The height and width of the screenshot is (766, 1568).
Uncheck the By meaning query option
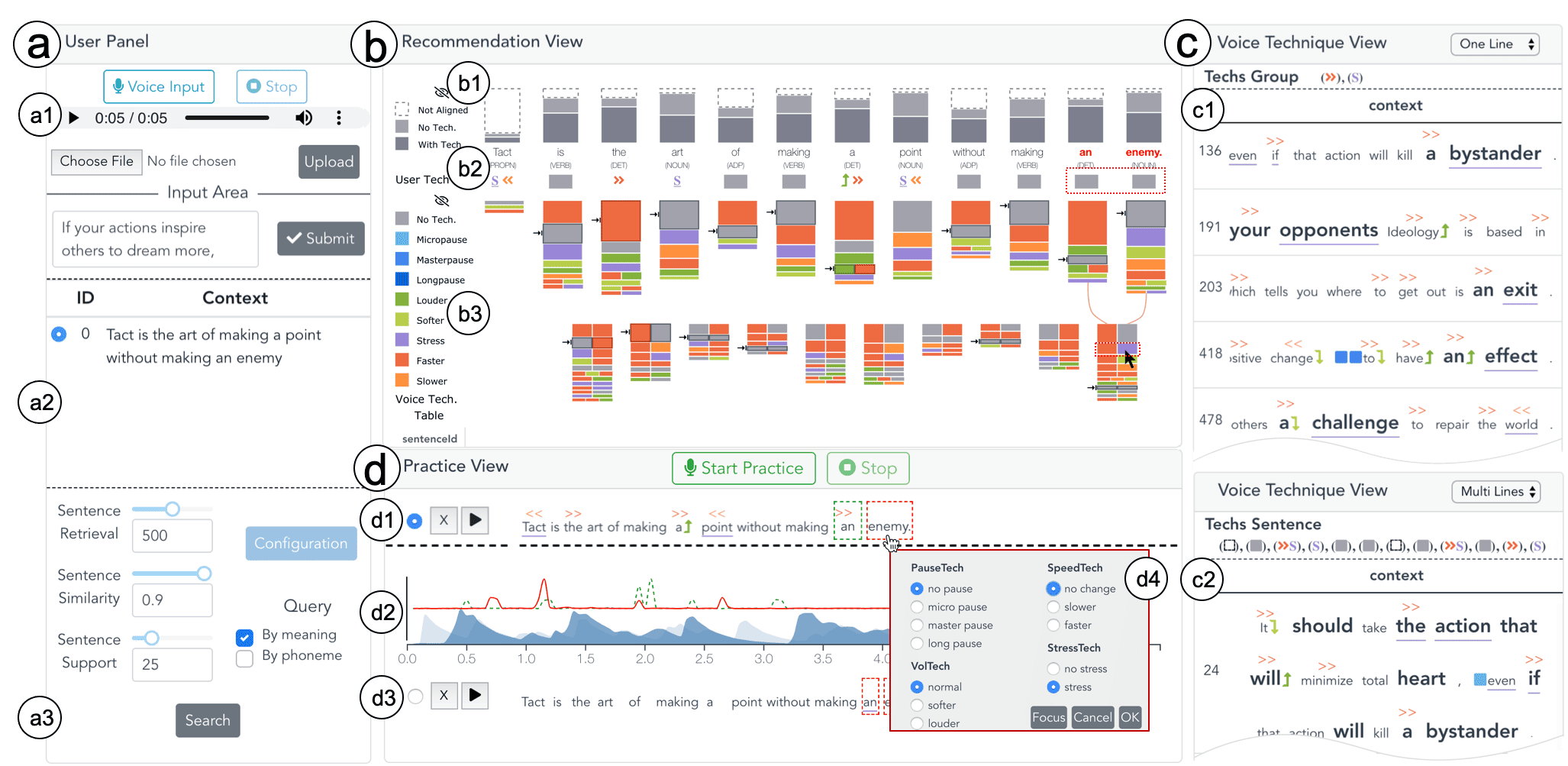click(245, 637)
